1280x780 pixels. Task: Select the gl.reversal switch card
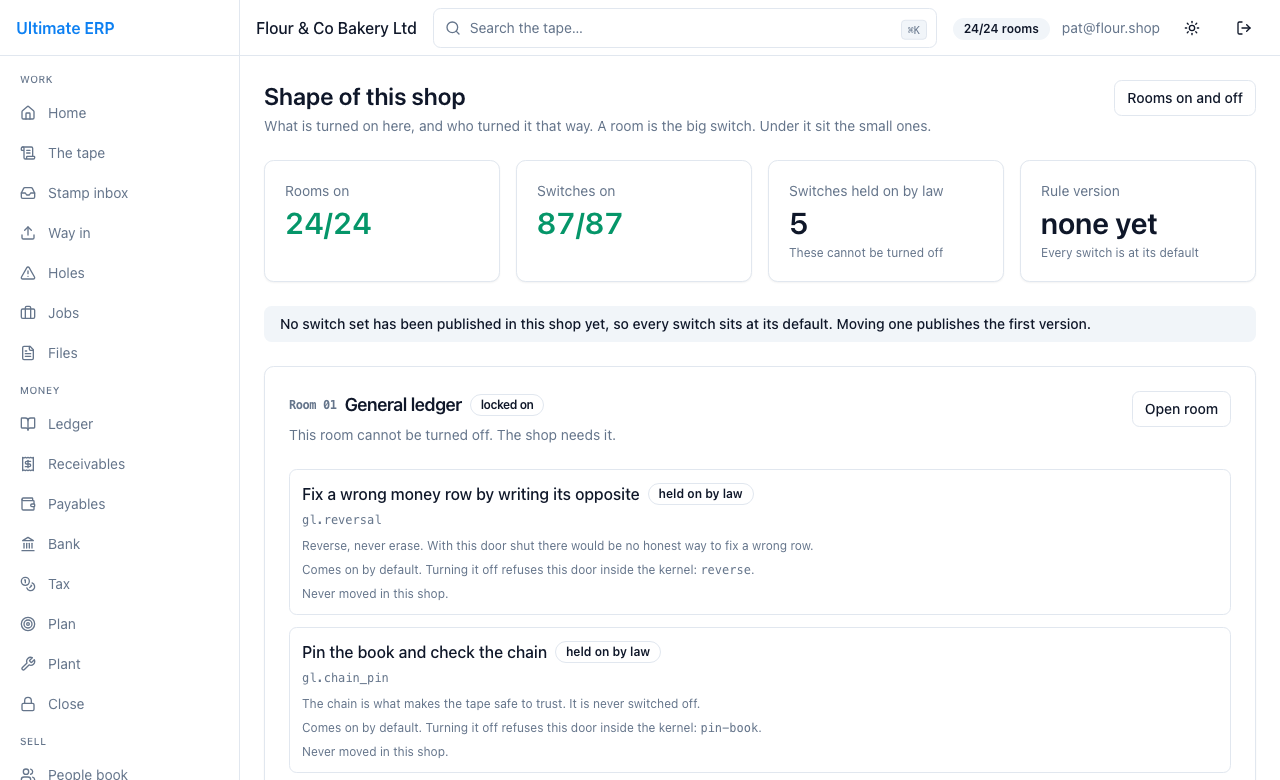point(760,542)
